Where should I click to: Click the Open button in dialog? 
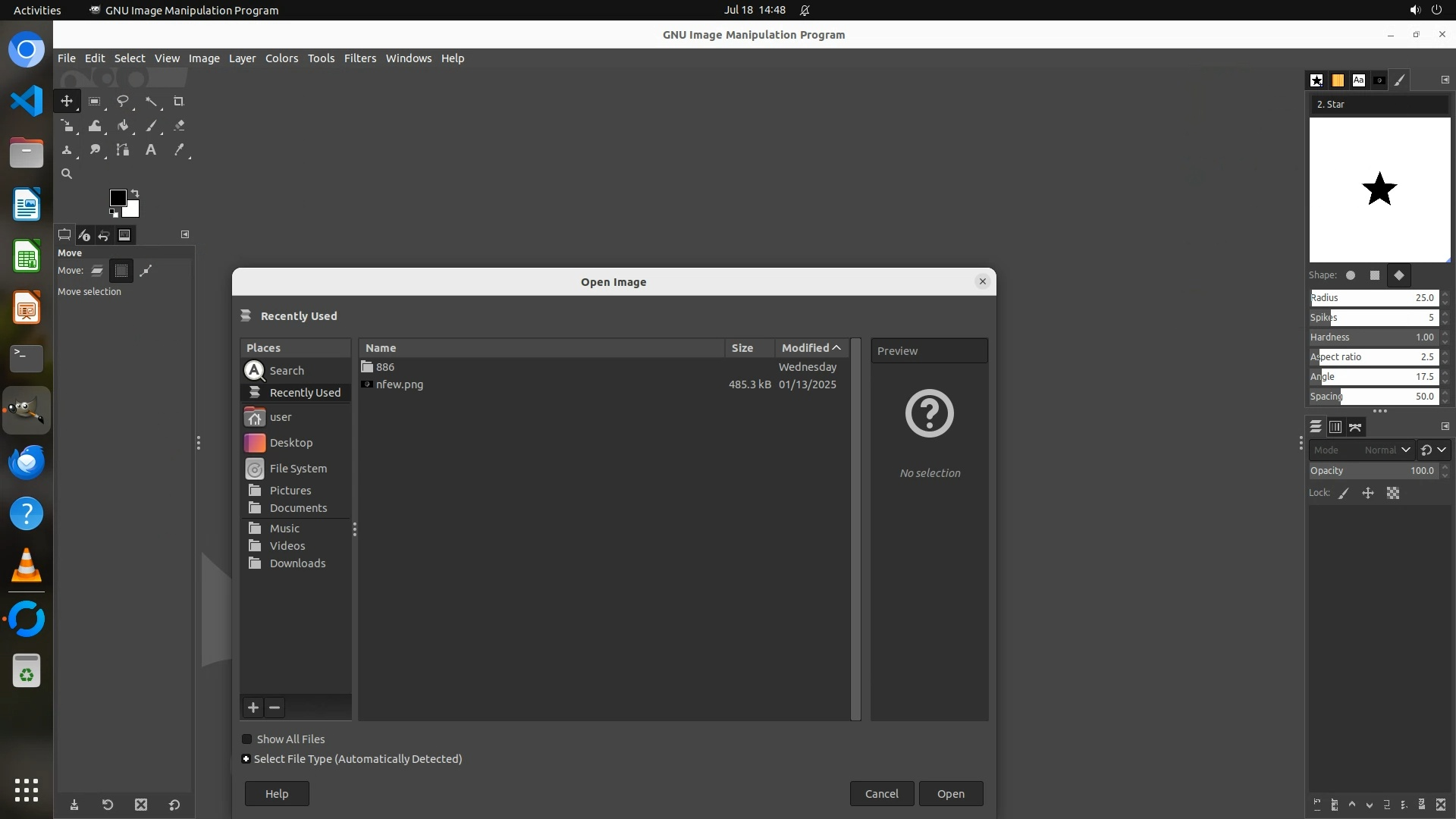pyautogui.click(x=950, y=794)
